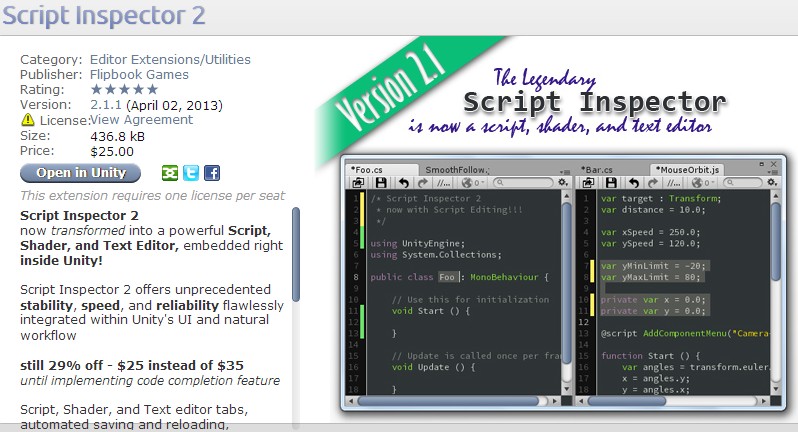This screenshot has width=798, height=432.
Task: Toggle comment button in Foo.cs toolbar
Action: 444,183
